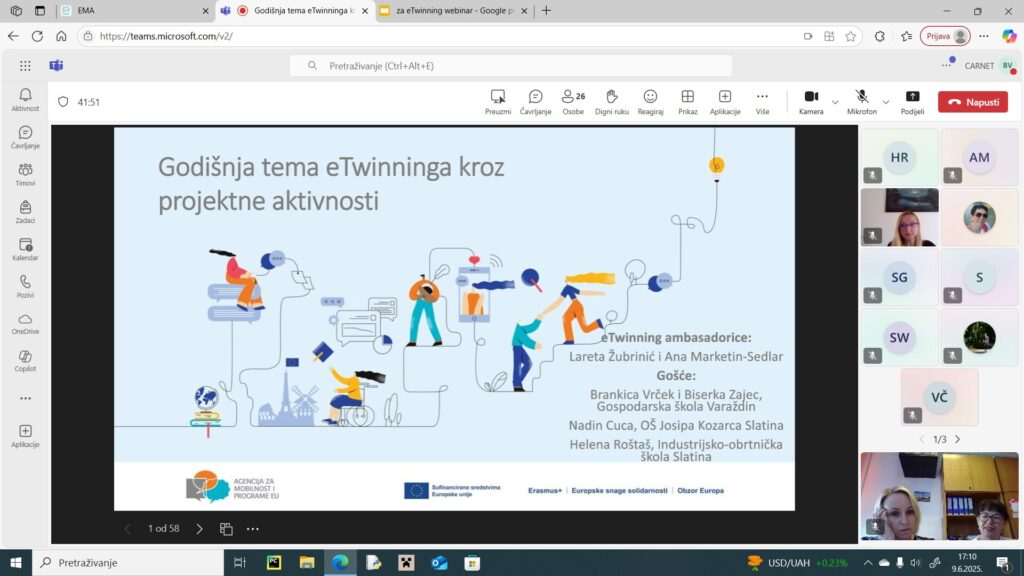
Task: Open slide grid view icon
Action: click(226, 528)
